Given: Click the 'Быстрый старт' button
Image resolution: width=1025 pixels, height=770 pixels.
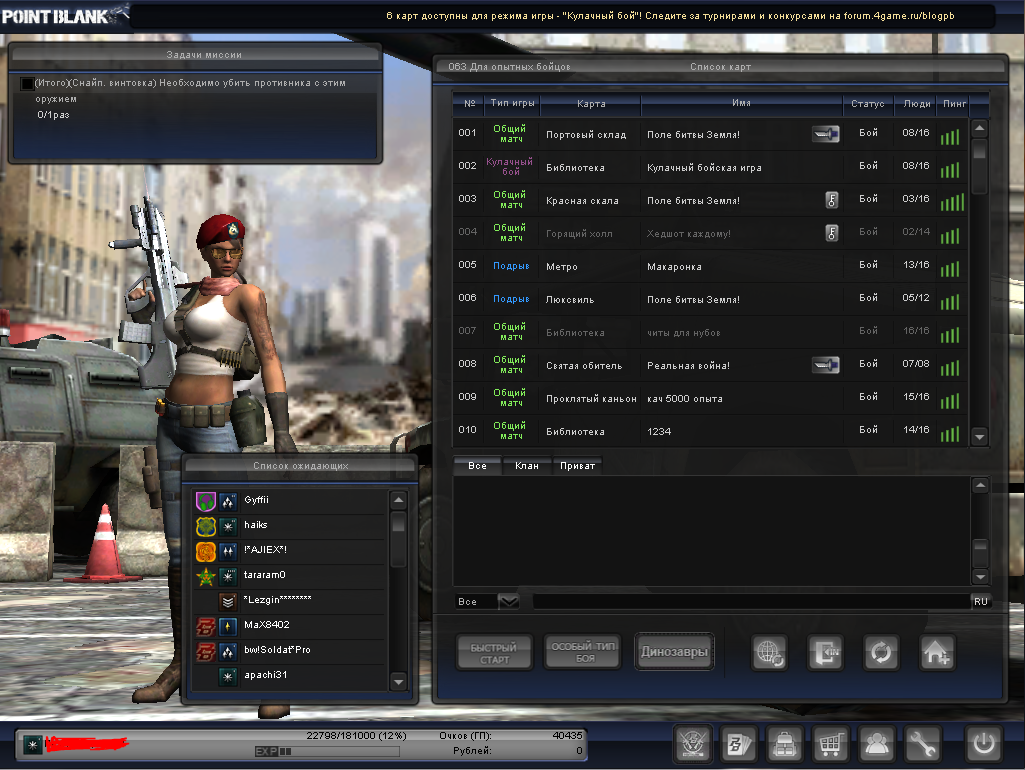Looking at the screenshot, I should [494, 652].
